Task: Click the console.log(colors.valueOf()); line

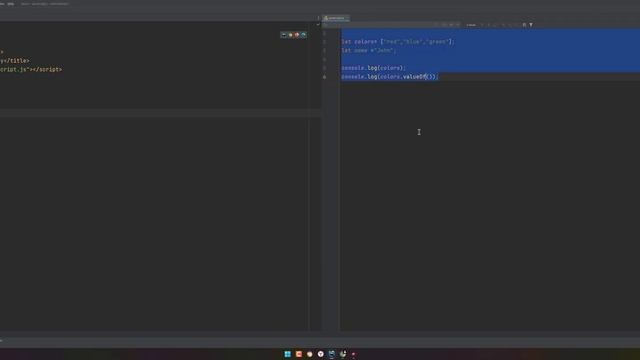Action: [x=390, y=77]
